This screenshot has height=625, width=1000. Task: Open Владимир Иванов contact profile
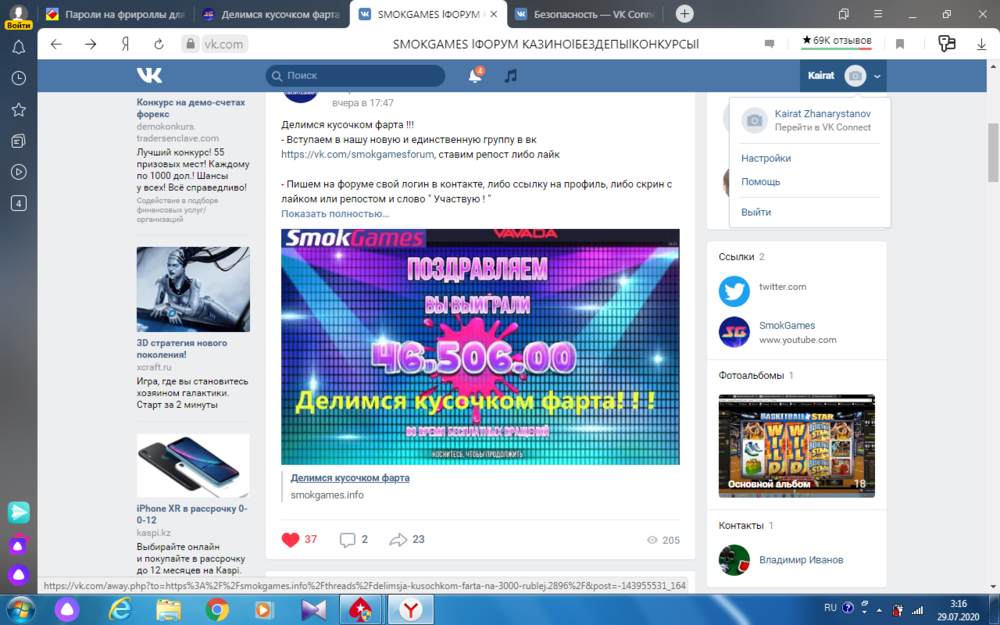(x=801, y=560)
